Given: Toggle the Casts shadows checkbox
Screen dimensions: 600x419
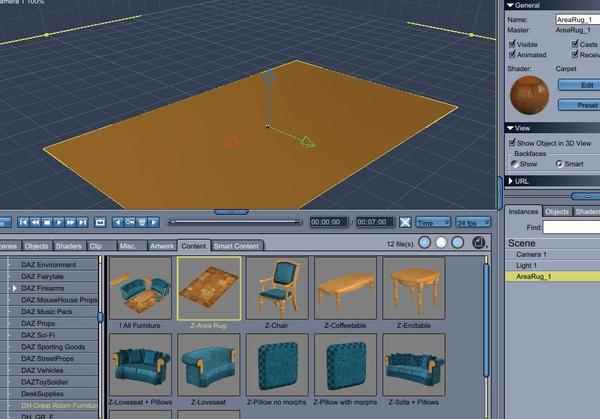Looking at the screenshot, I should tap(575, 44).
